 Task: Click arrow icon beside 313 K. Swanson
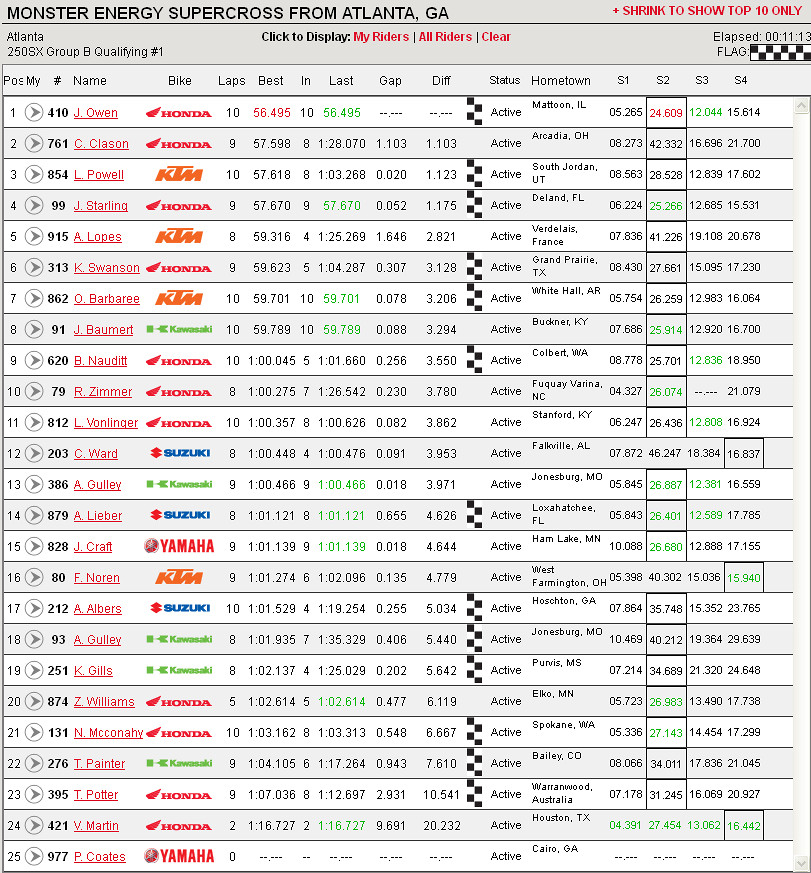click(34, 267)
